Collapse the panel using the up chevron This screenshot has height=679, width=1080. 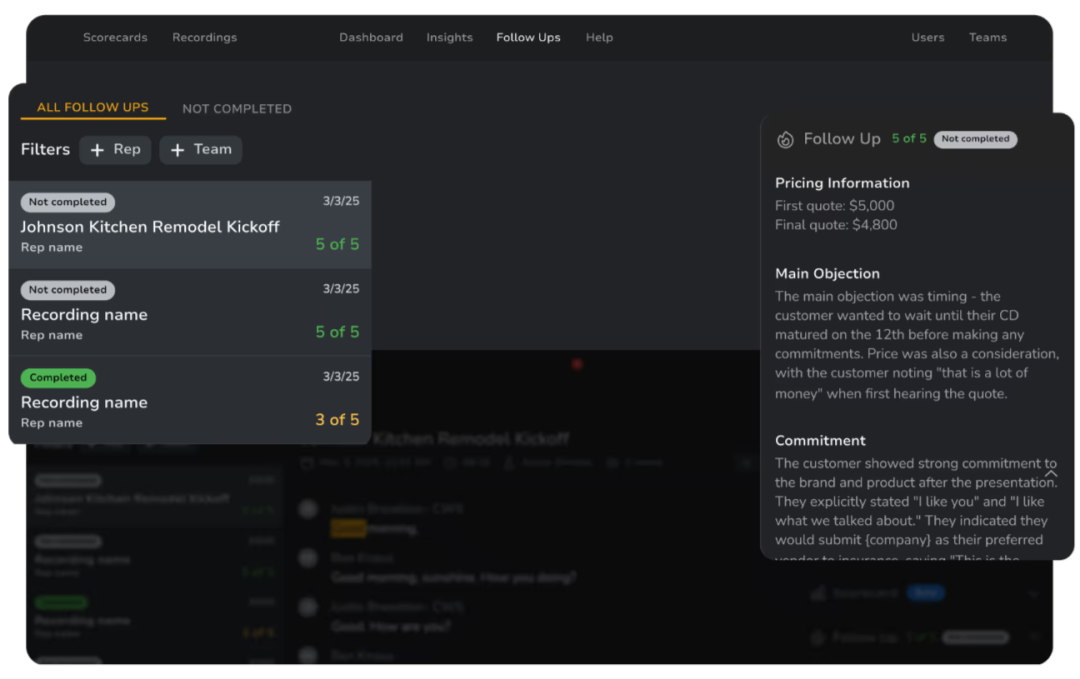1050,474
